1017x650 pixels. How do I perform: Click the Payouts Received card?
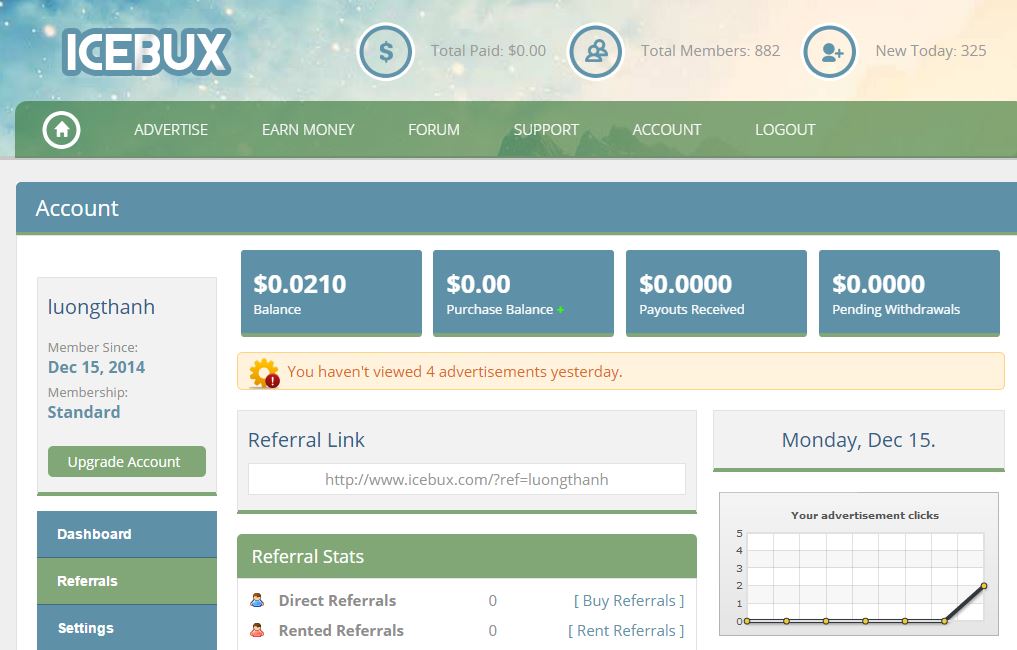pyautogui.click(x=716, y=293)
